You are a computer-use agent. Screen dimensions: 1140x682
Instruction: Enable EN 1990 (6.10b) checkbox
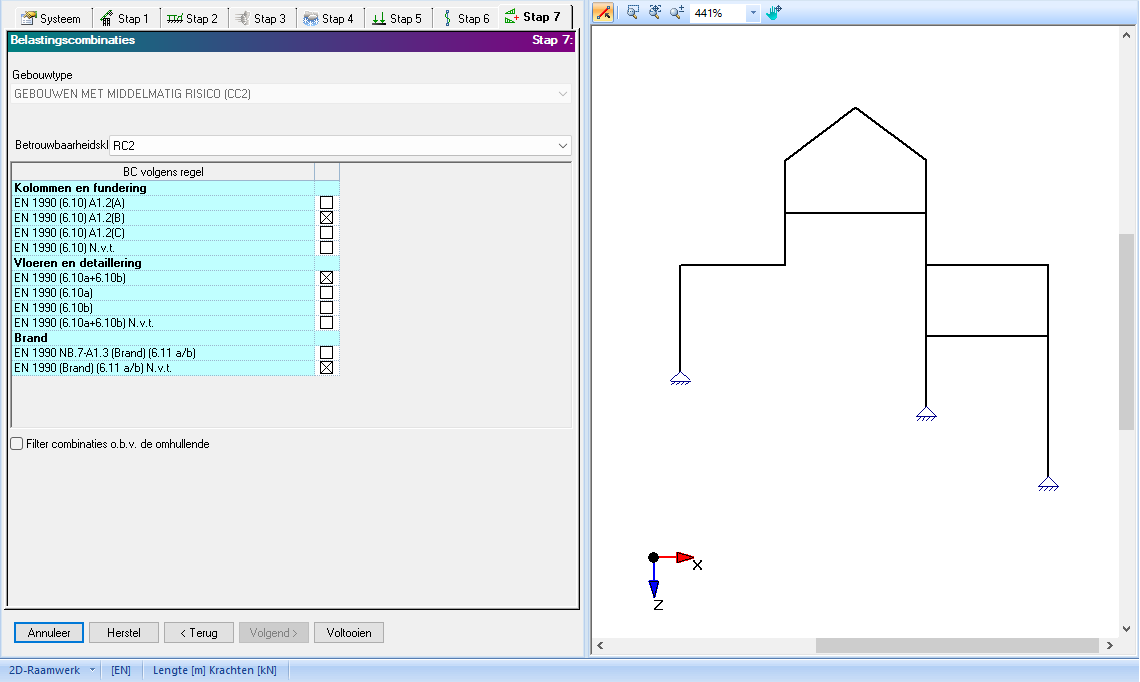coord(326,308)
